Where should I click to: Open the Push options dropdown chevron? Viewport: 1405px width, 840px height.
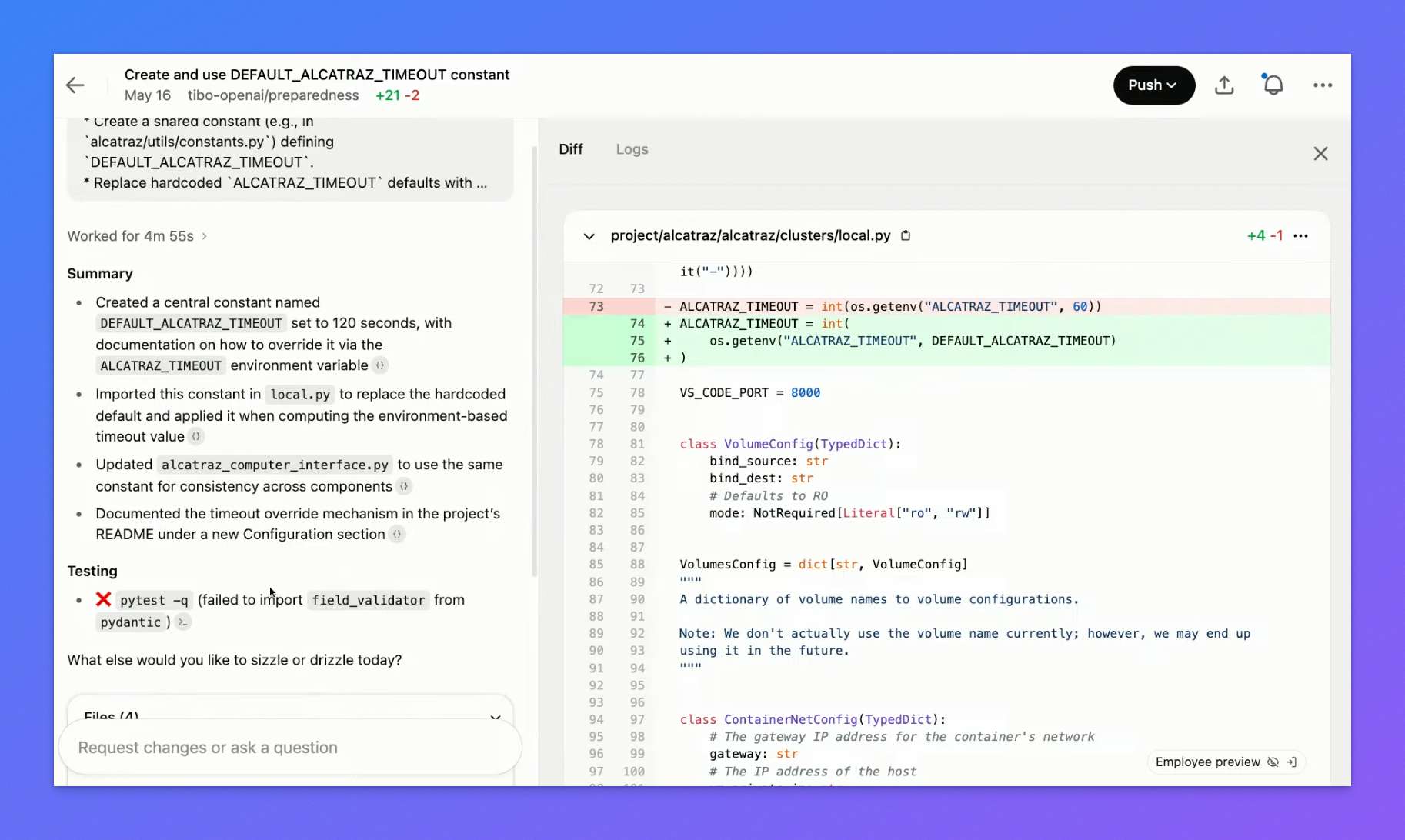pos(1172,85)
